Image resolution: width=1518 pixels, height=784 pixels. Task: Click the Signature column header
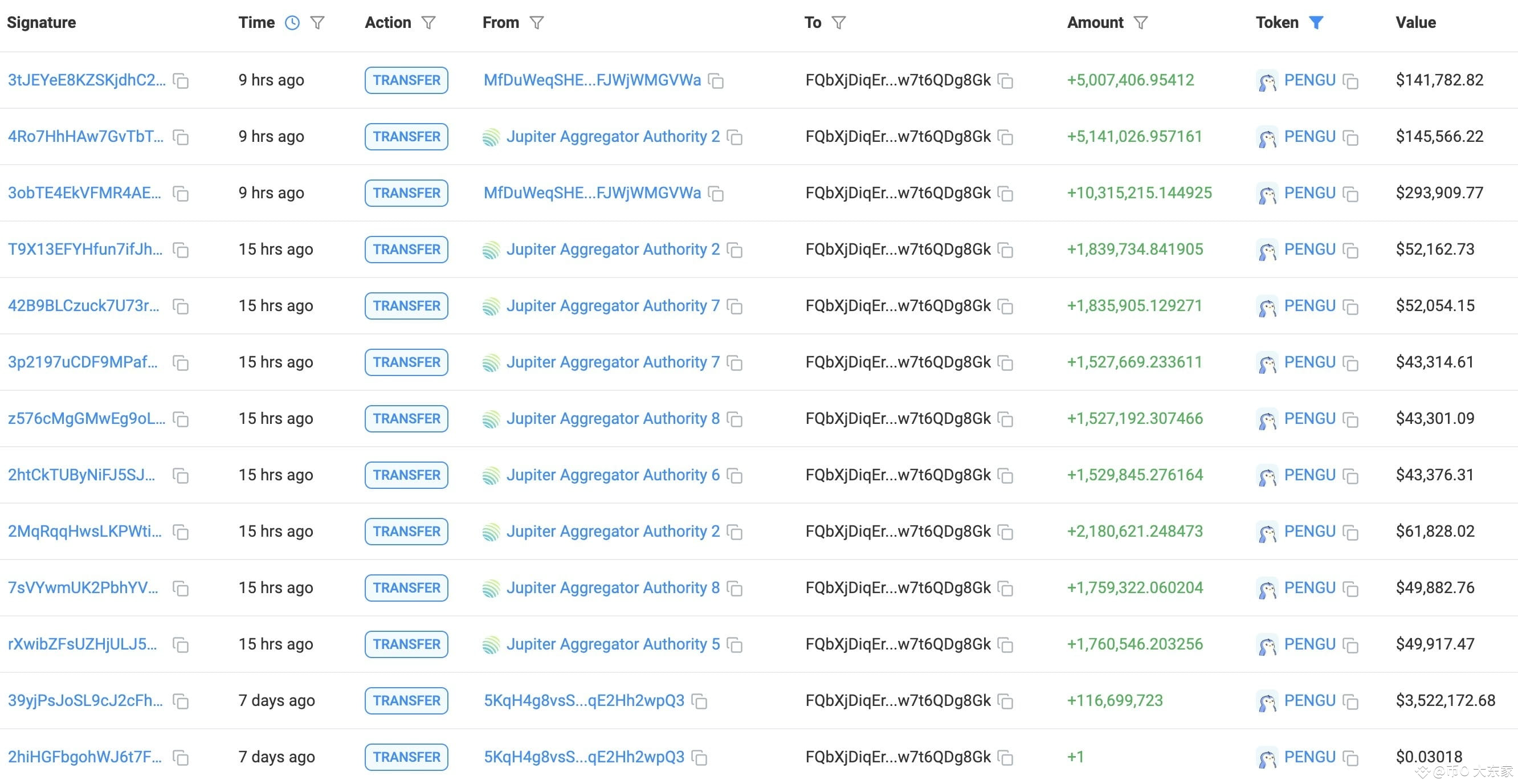[41, 23]
